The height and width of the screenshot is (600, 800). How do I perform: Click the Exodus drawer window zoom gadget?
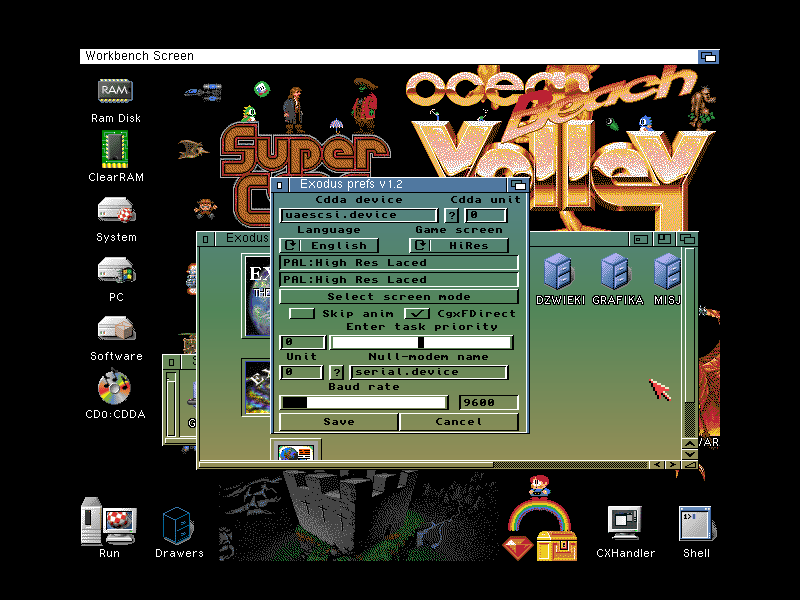[x=664, y=239]
